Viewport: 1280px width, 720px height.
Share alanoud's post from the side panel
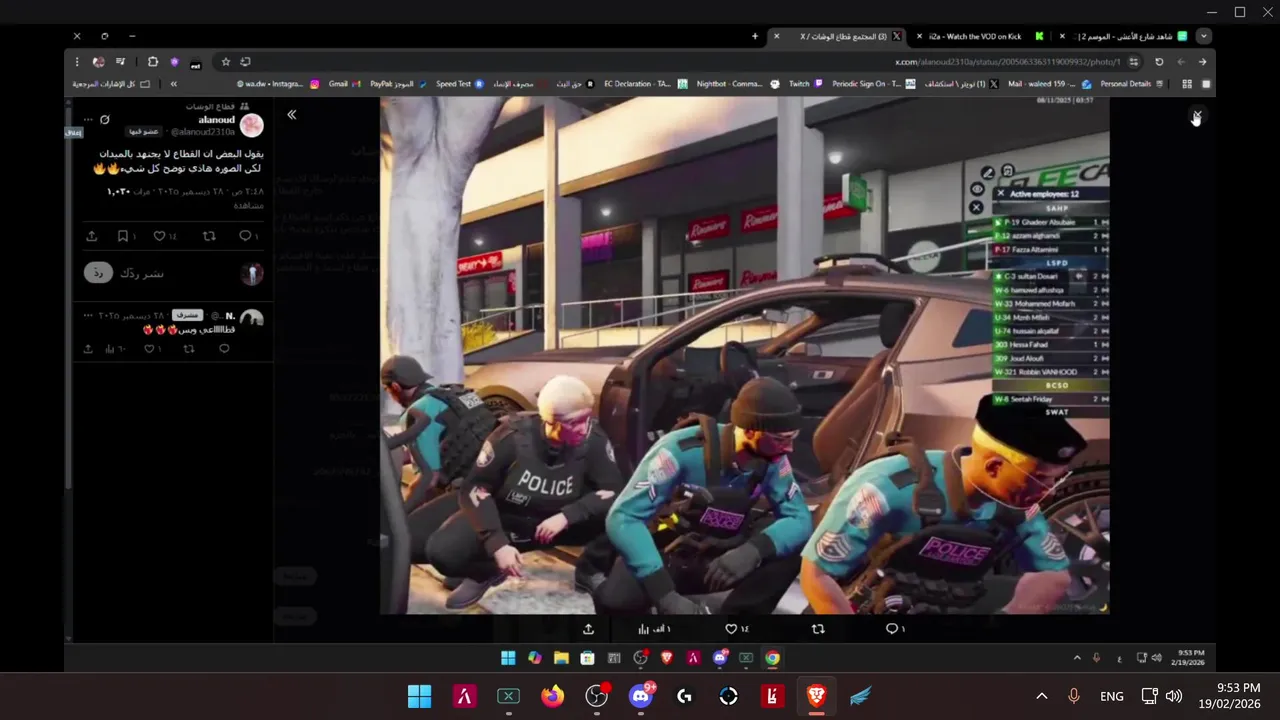pyautogui.click(x=92, y=236)
